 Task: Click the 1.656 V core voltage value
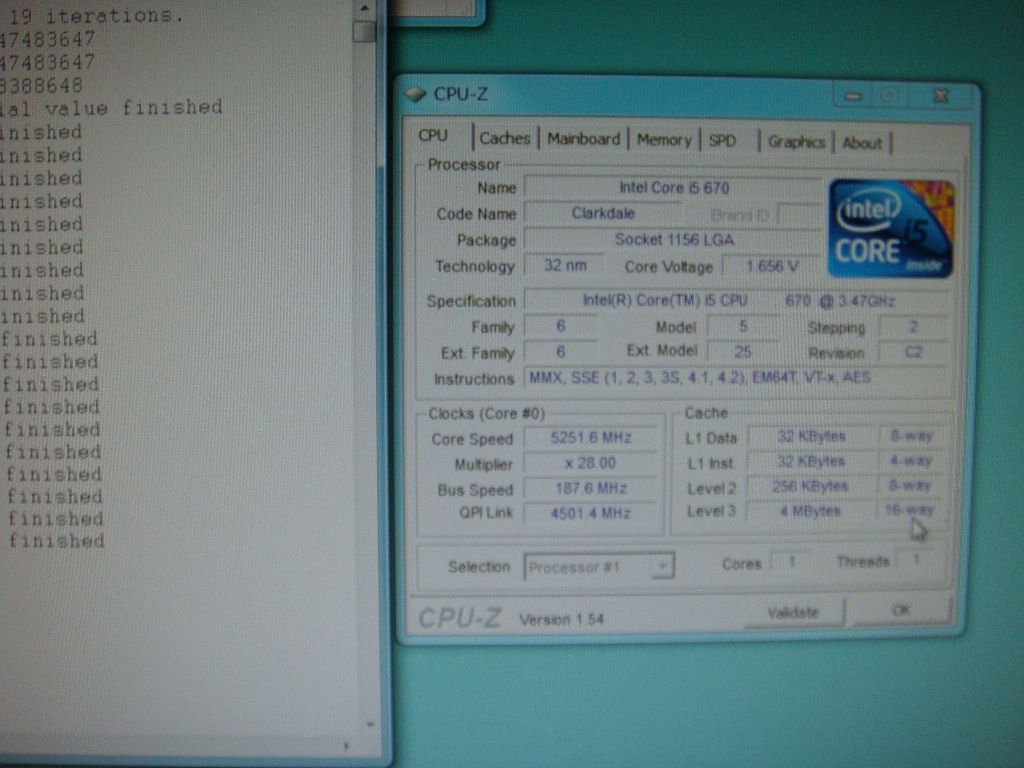point(772,266)
